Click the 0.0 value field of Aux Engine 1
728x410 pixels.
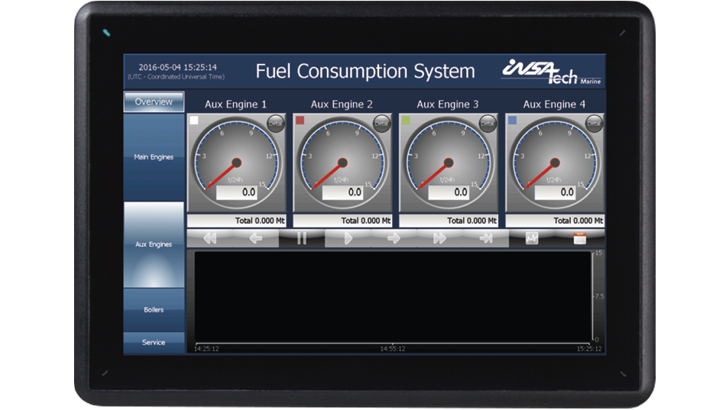(237, 192)
